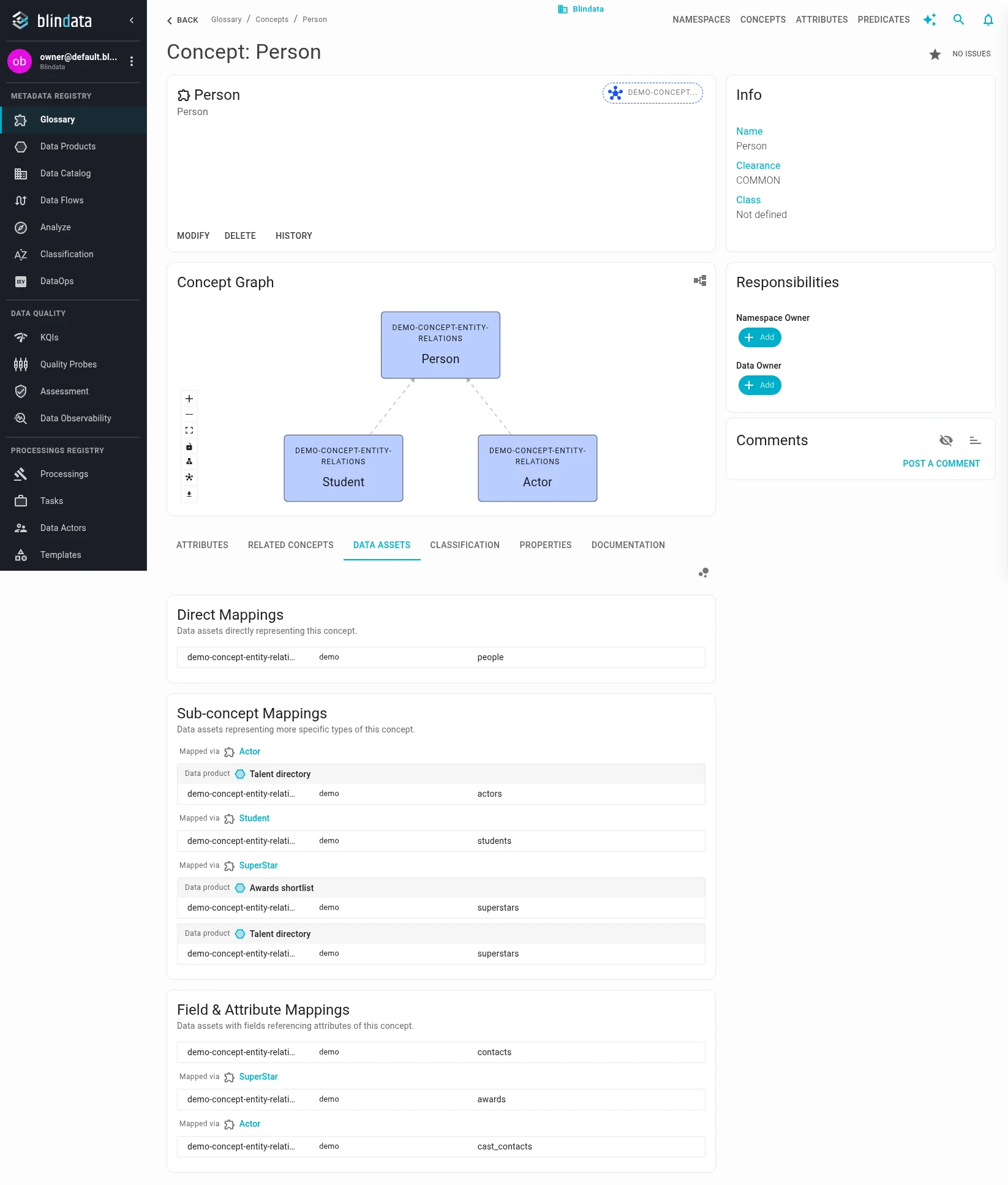Open the SuperStar link under Sub-concept Mappings
Viewport: 1008px width, 1185px height.
[258, 865]
